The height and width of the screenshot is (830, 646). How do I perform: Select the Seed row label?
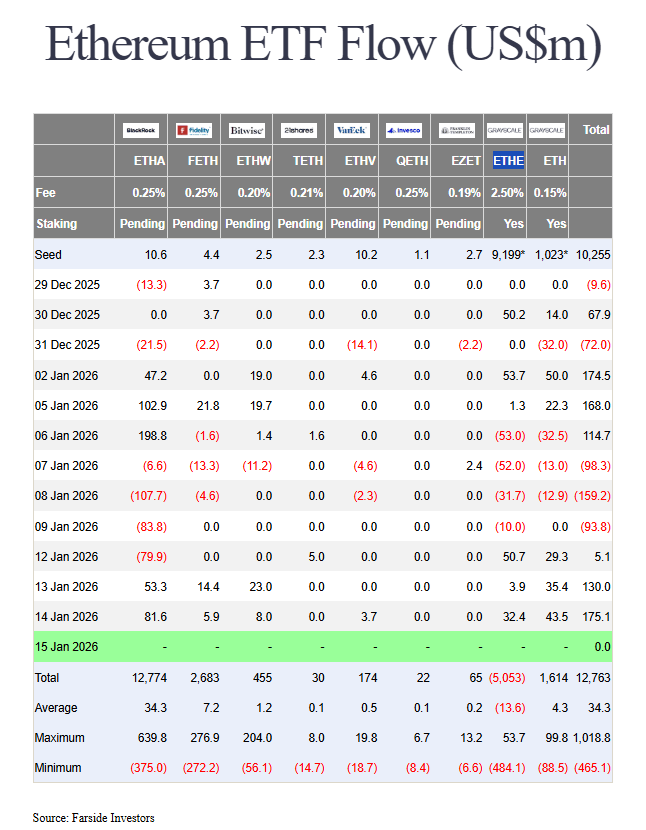[48, 255]
